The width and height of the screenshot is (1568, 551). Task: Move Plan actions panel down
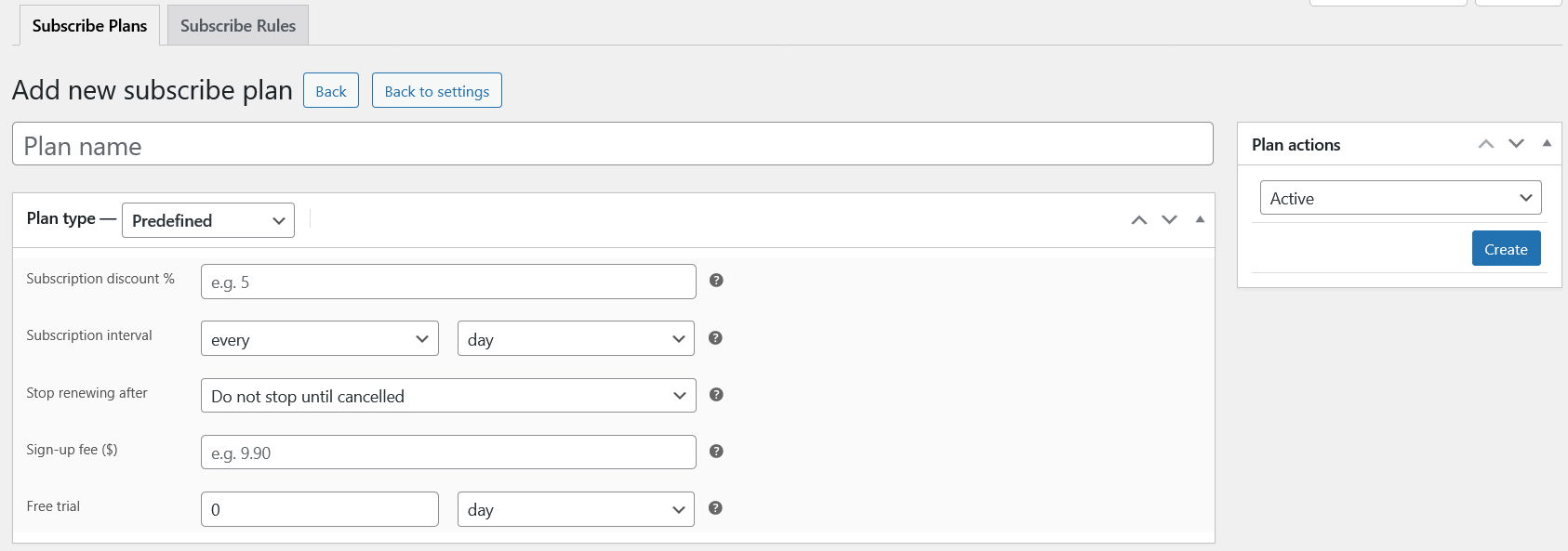pyautogui.click(x=1517, y=144)
